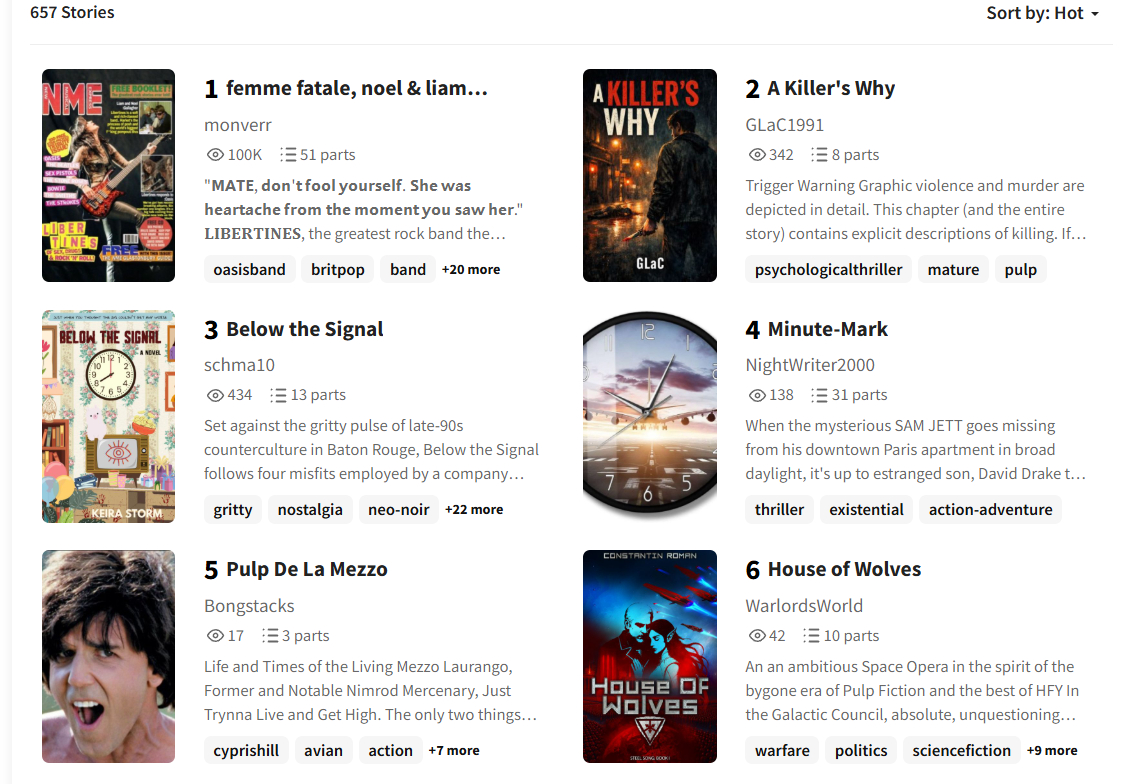Select the britpop tag
Image resolution: width=1130 pixels, height=784 pixels.
pyautogui.click(x=337, y=270)
